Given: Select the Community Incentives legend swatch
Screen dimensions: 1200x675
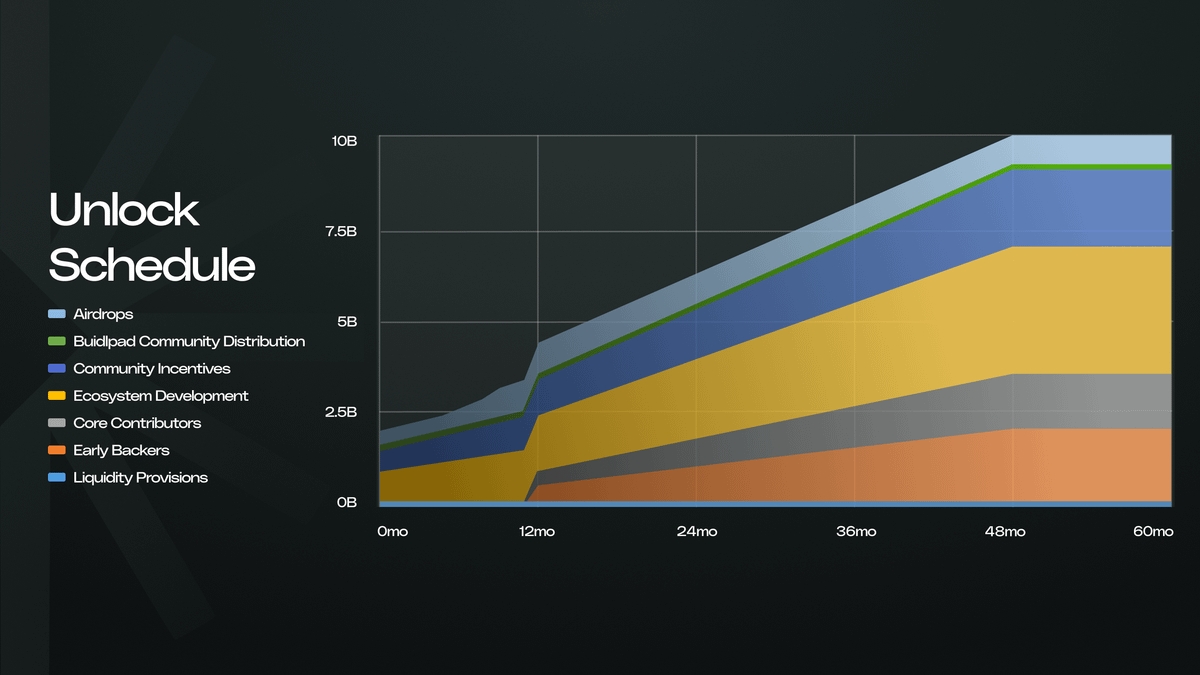Looking at the screenshot, I should click(x=57, y=369).
